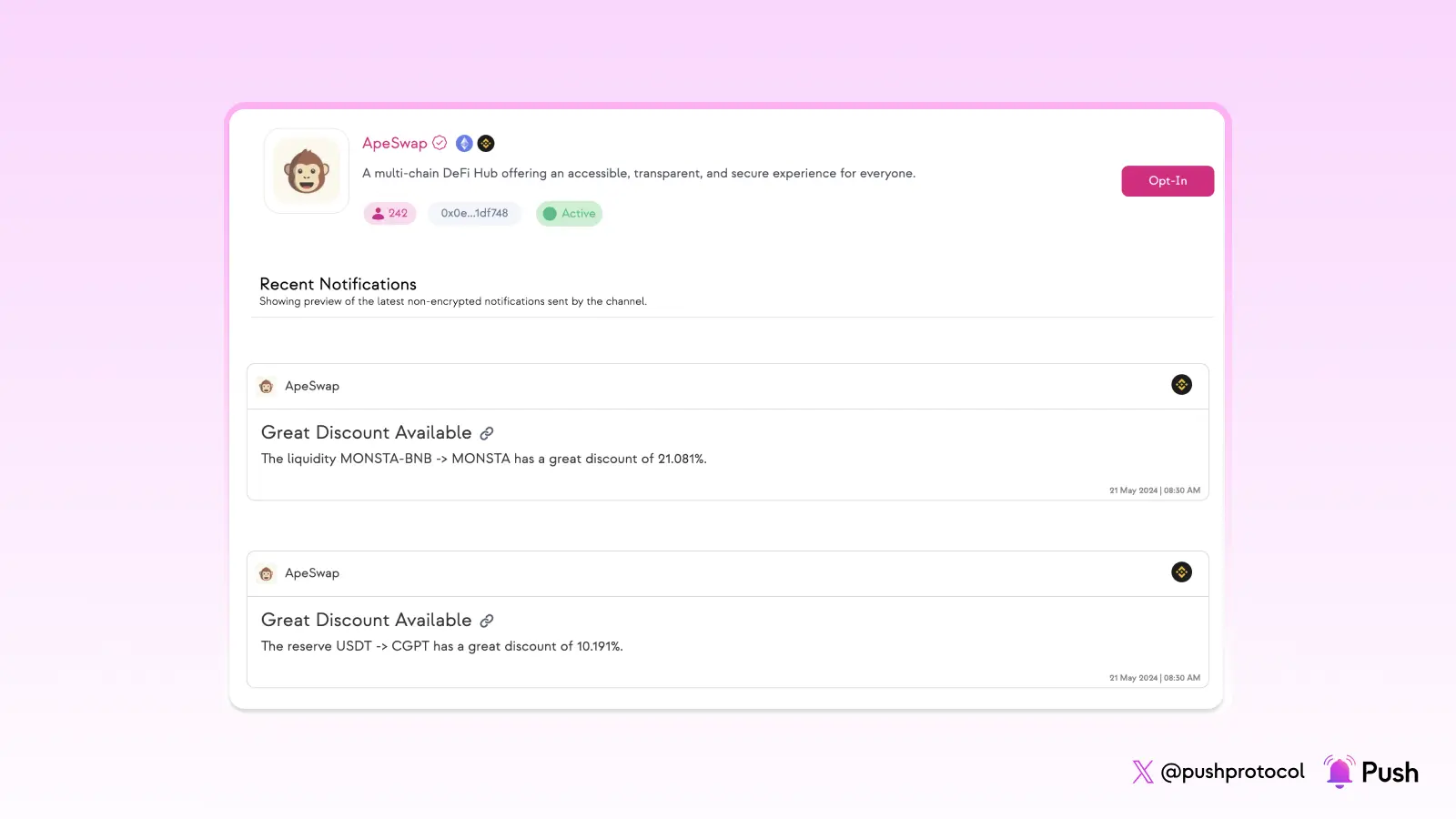This screenshot has height=819, width=1456.
Task: Click the verified badge next to ApeSwap
Action: click(x=440, y=143)
